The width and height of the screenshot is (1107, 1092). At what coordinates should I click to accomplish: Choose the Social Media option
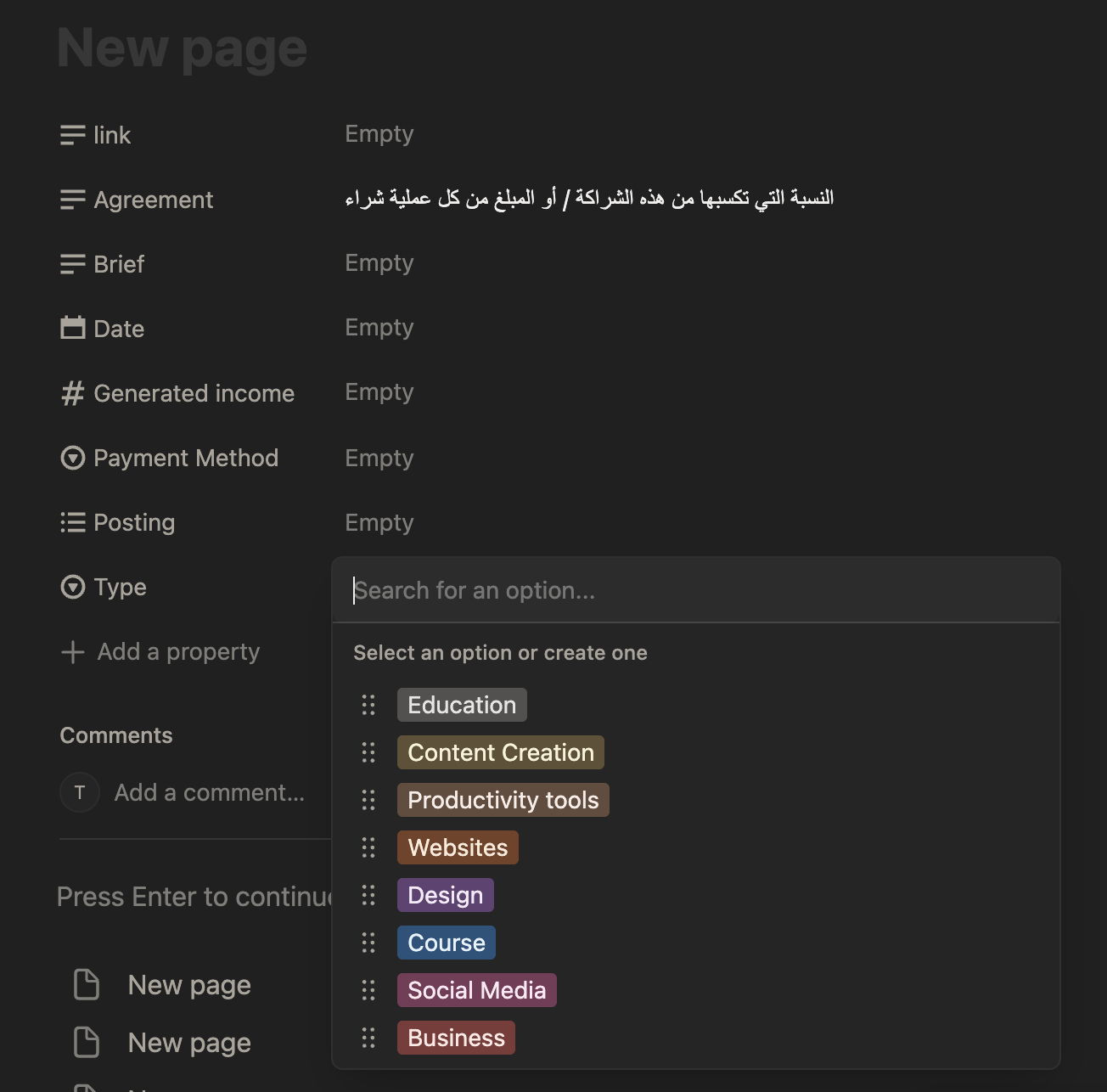(476, 990)
